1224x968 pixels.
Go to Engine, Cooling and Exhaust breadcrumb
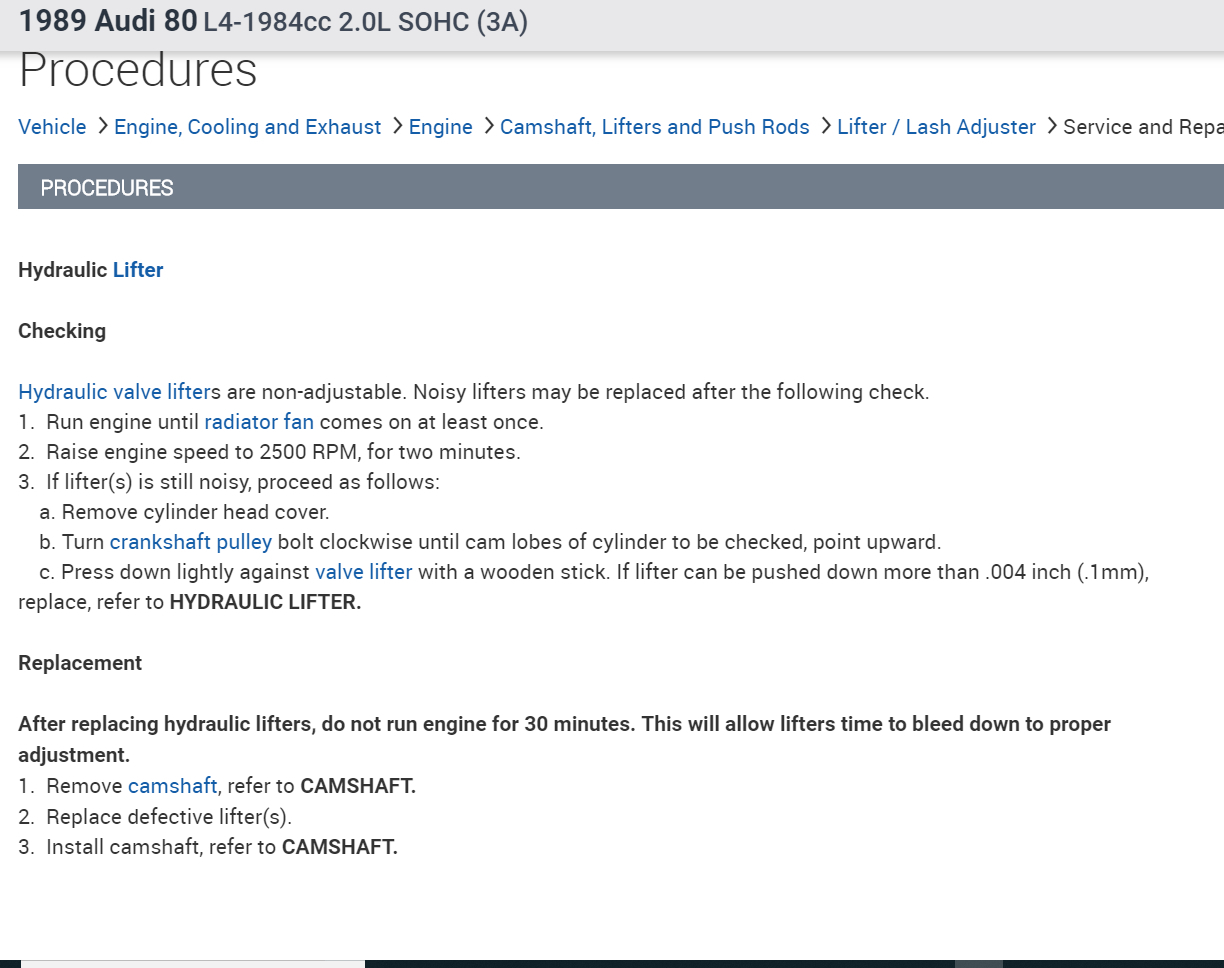click(x=247, y=127)
